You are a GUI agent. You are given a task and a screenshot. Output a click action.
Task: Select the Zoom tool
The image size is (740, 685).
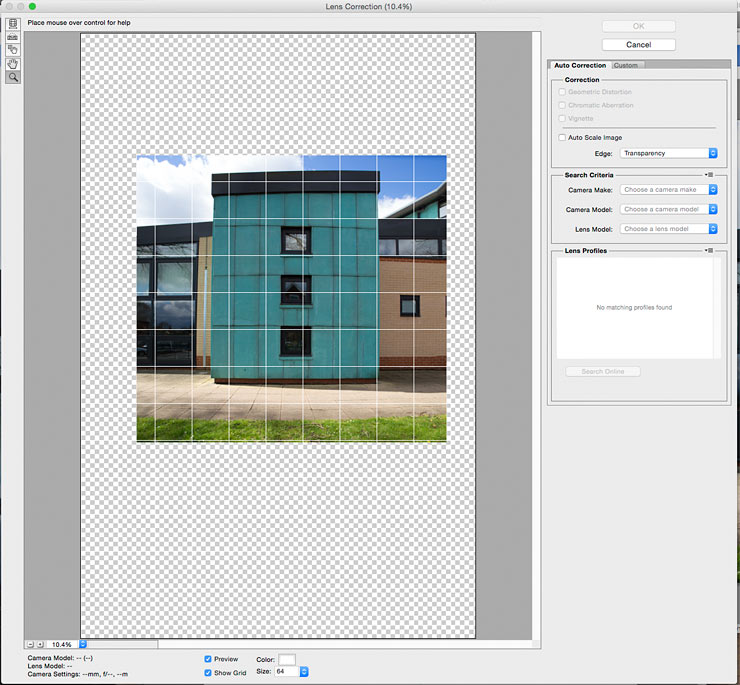click(13, 77)
